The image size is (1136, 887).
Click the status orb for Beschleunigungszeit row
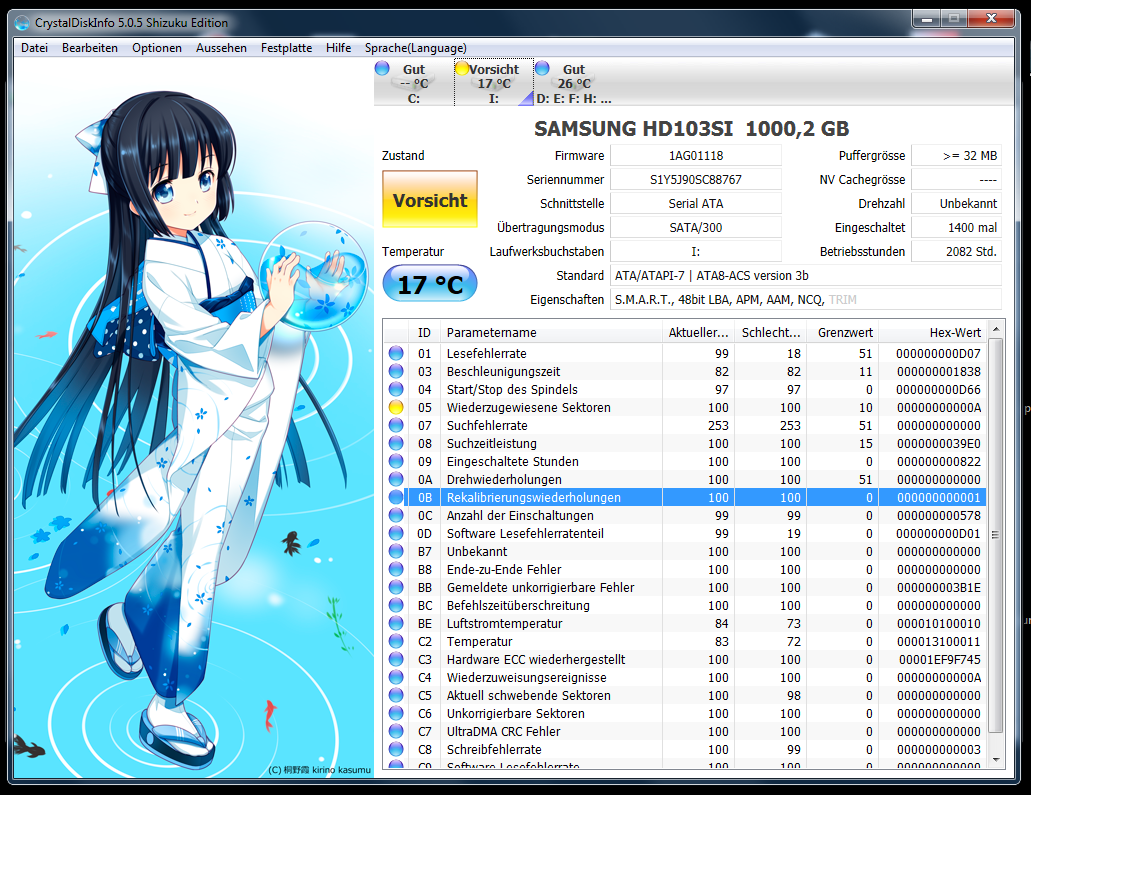tap(396, 371)
